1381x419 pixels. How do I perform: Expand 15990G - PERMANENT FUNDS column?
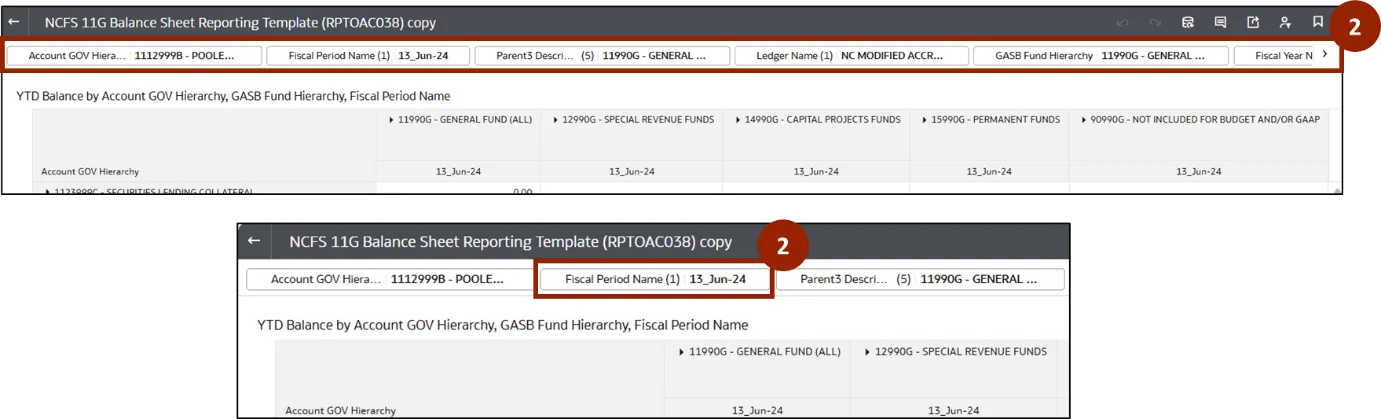[923, 120]
